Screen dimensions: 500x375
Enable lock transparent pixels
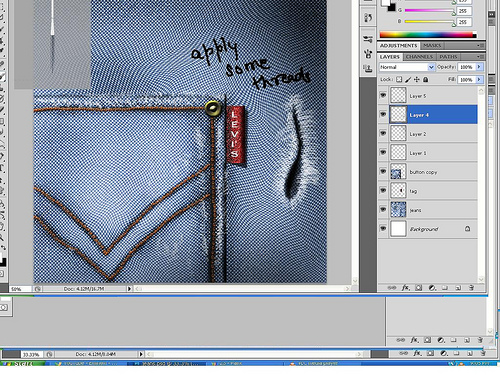coord(399,80)
